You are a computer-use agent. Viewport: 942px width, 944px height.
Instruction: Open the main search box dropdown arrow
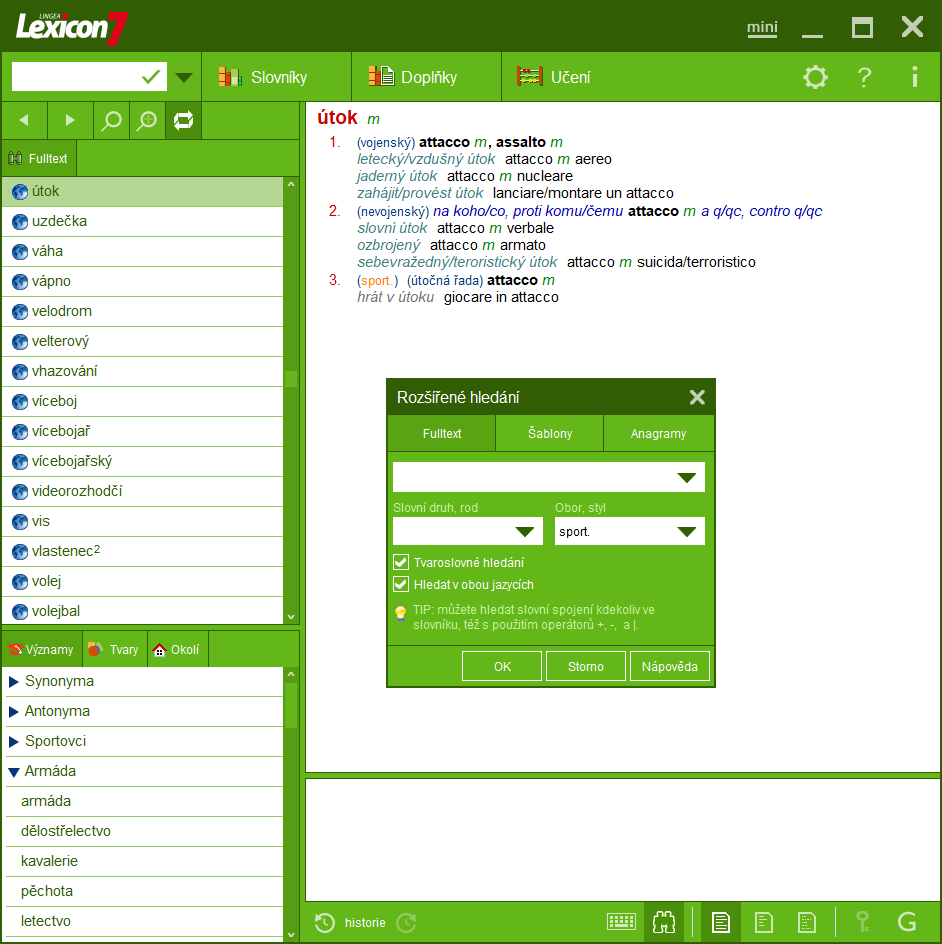184,77
